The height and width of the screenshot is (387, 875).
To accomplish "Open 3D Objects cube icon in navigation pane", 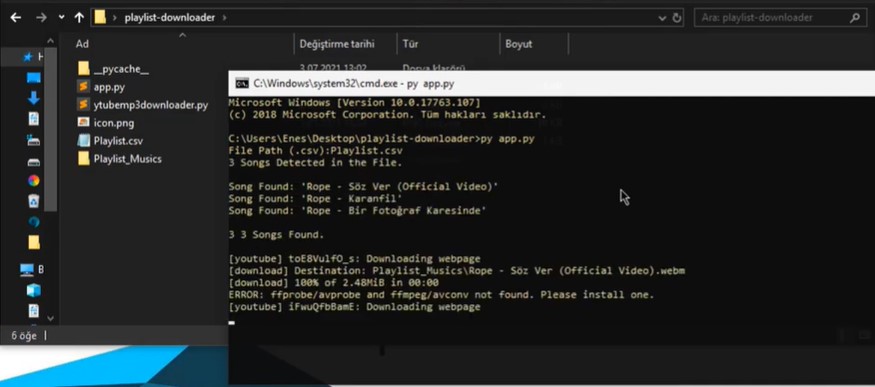I will coord(33,291).
